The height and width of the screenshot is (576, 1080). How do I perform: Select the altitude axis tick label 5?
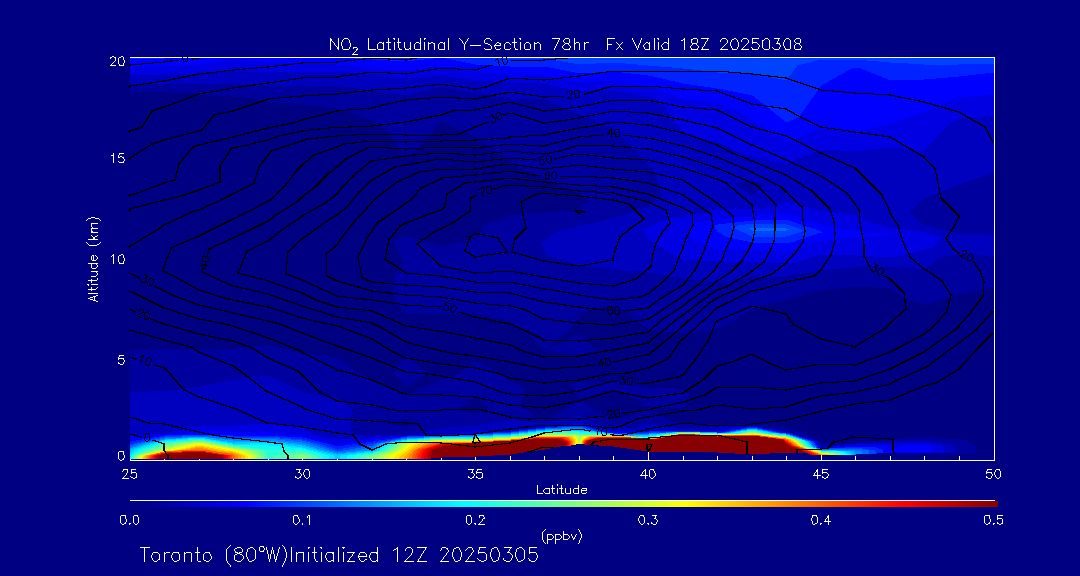point(121,360)
